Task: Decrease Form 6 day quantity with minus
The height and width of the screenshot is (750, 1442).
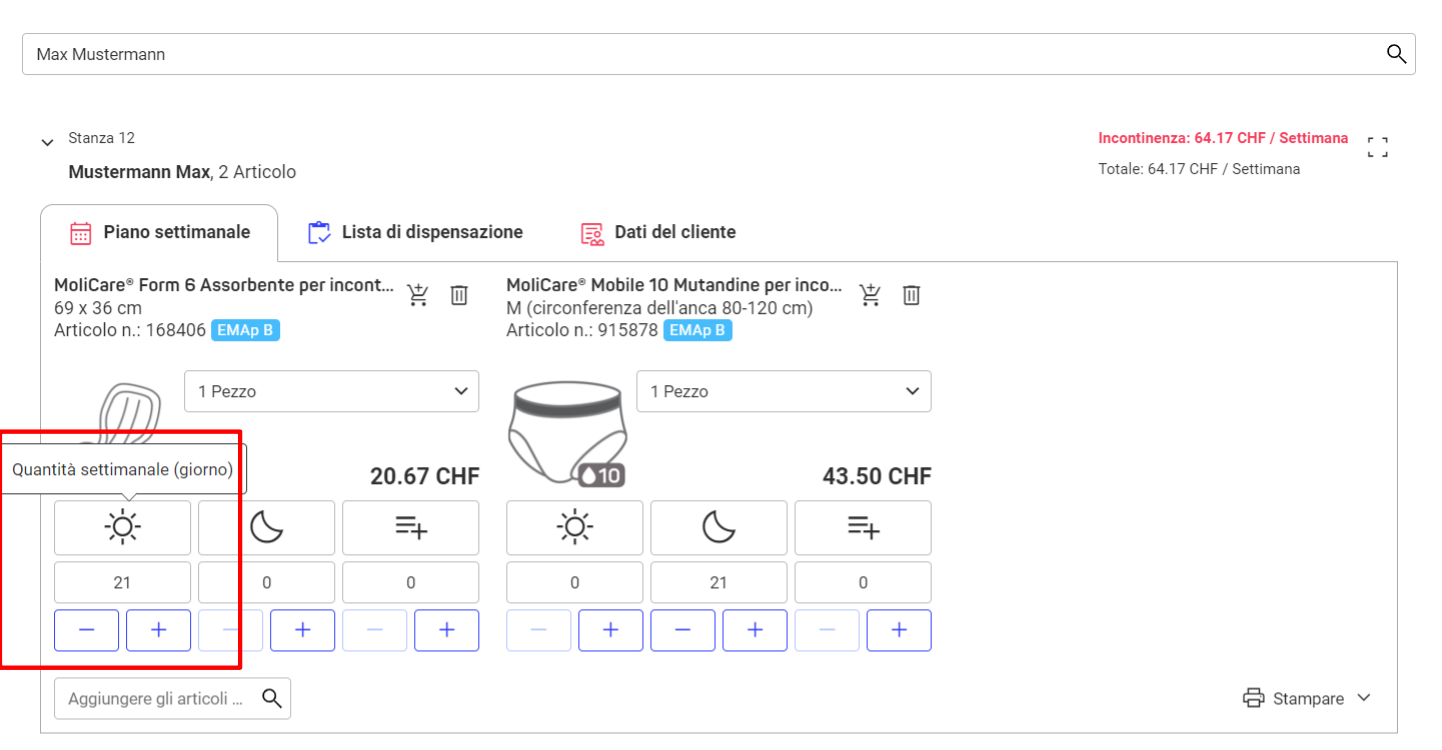Action: coord(86,630)
